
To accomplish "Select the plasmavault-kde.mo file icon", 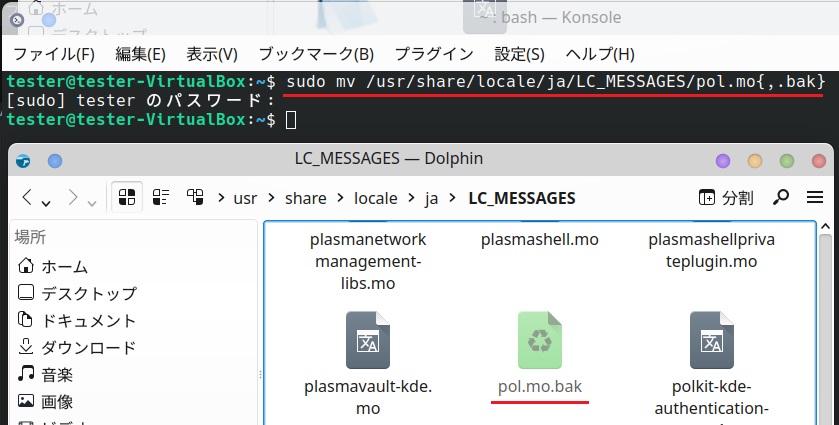I will tap(368, 340).
